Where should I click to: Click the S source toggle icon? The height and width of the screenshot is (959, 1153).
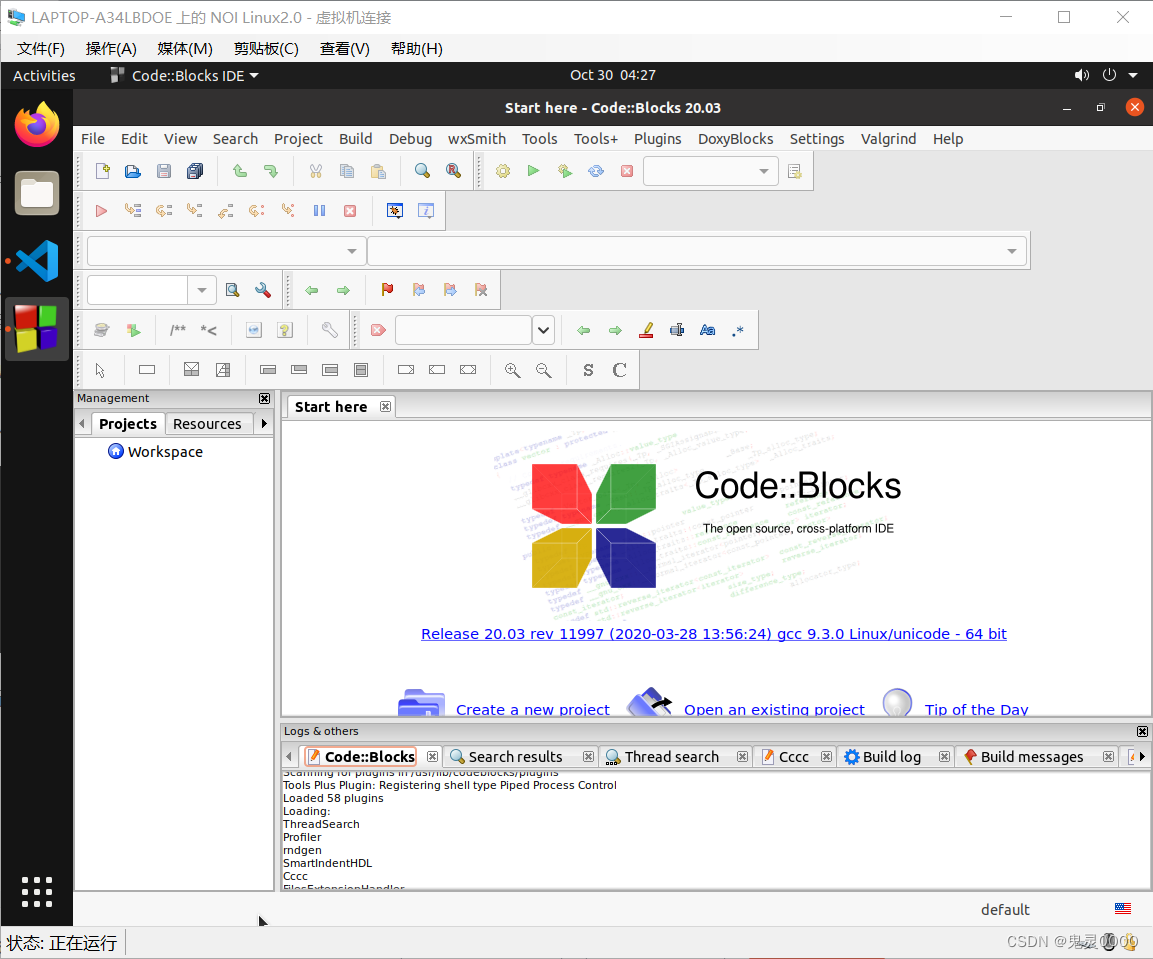[588, 370]
